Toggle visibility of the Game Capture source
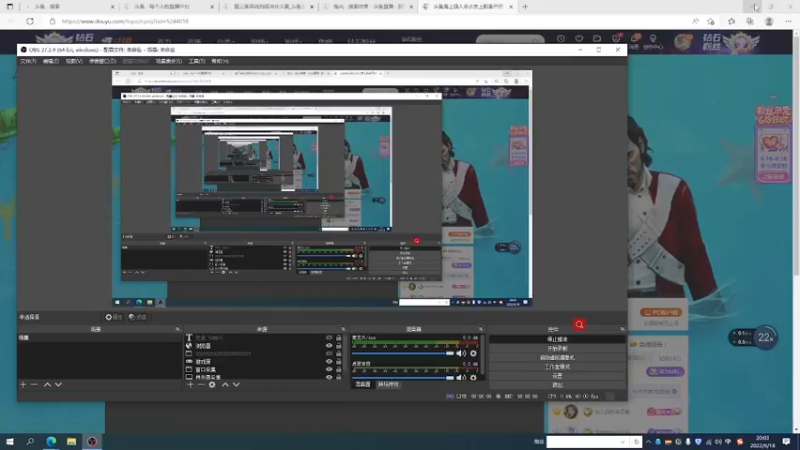Viewport: 800px width, 450px height. click(329, 361)
